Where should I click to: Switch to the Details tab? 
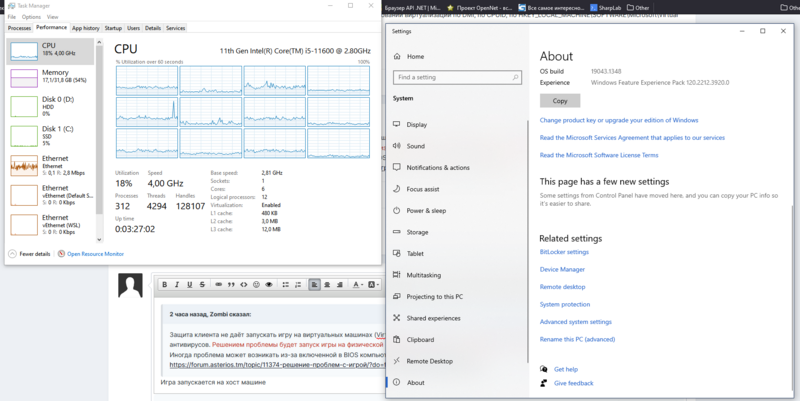coord(153,28)
